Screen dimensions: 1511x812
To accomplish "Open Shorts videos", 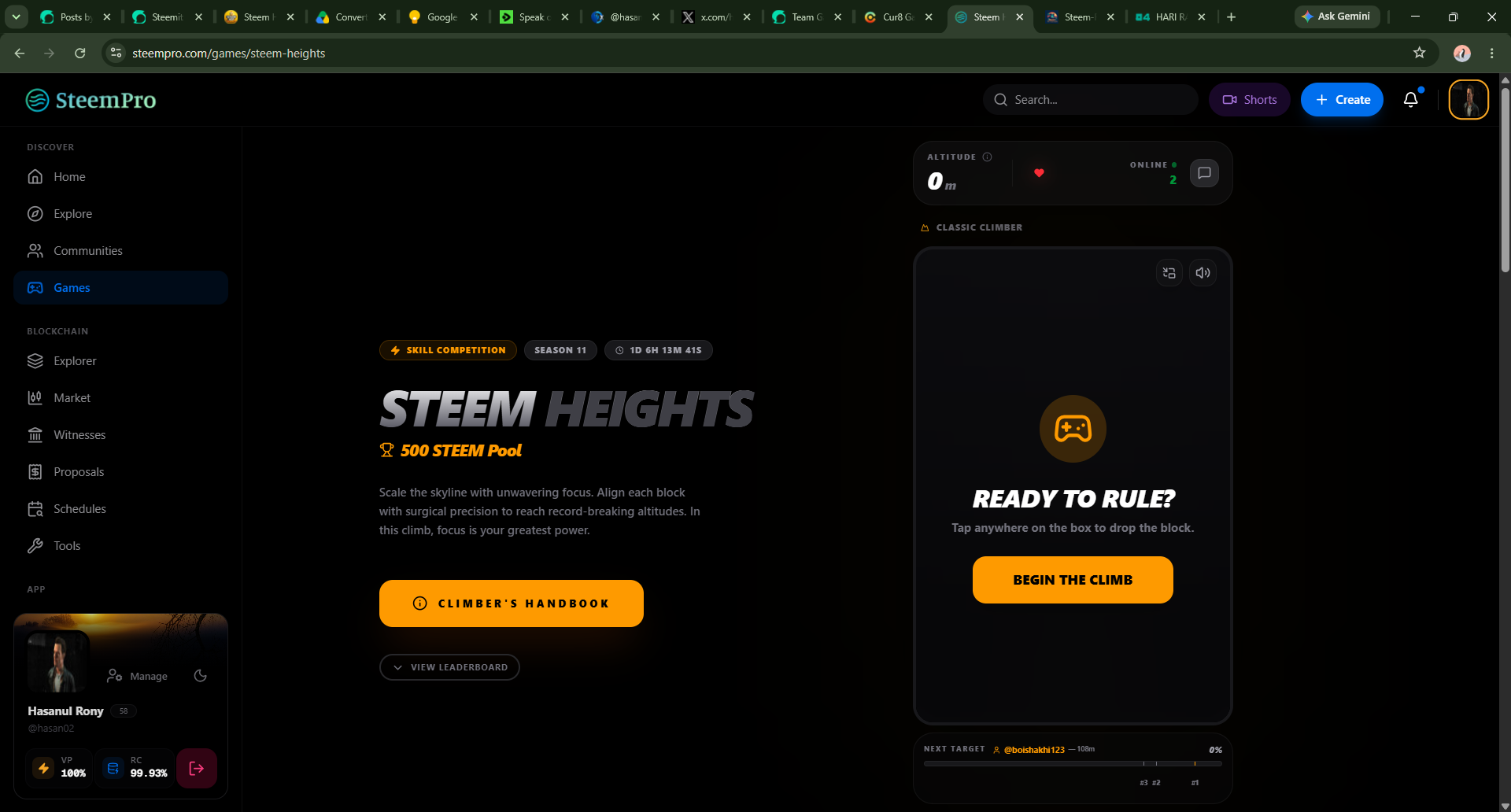I will tap(1249, 100).
